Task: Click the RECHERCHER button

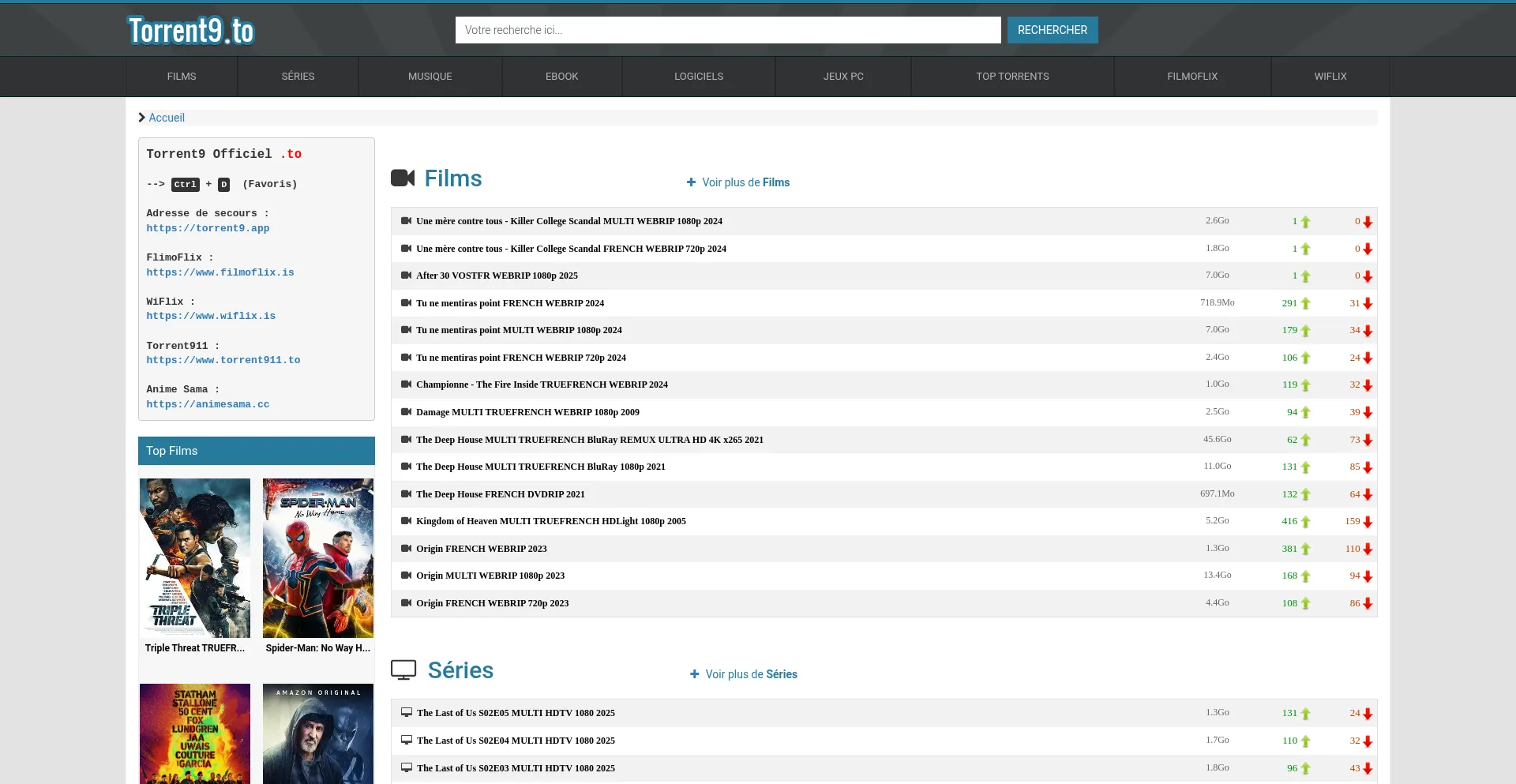Action: tap(1053, 30)
